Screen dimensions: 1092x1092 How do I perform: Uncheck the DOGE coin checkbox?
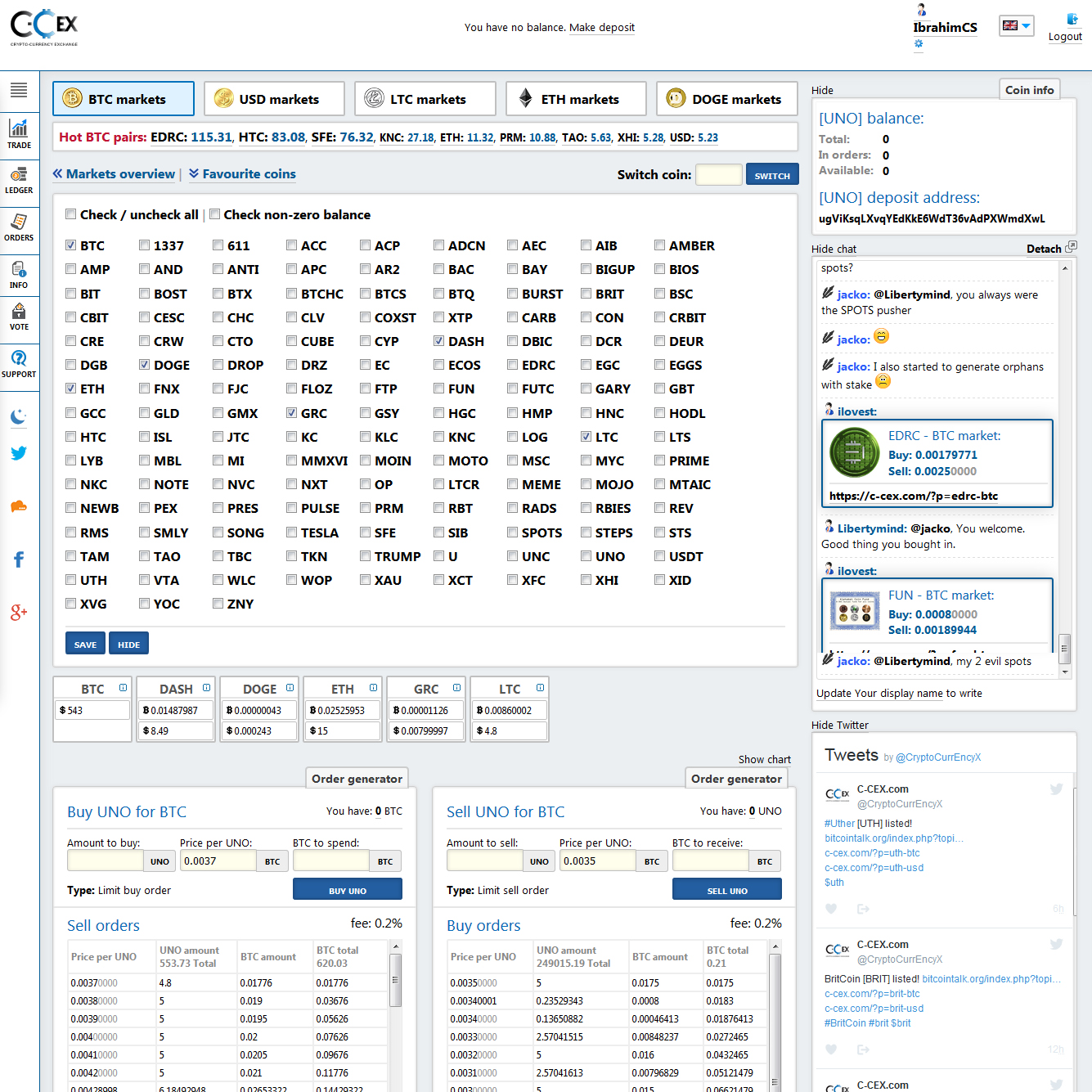click(145, 365)
